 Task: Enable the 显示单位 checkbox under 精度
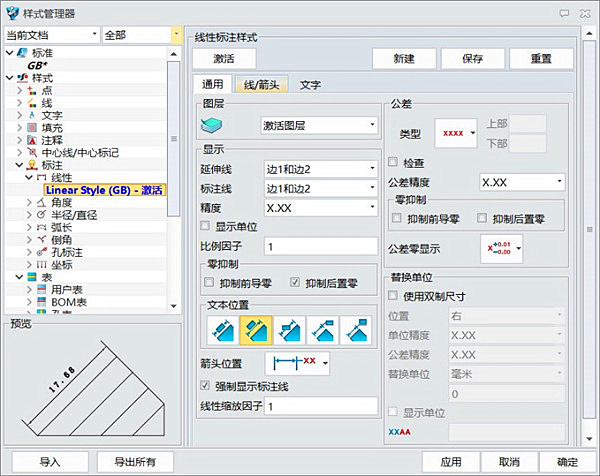[x=205, y=226]
